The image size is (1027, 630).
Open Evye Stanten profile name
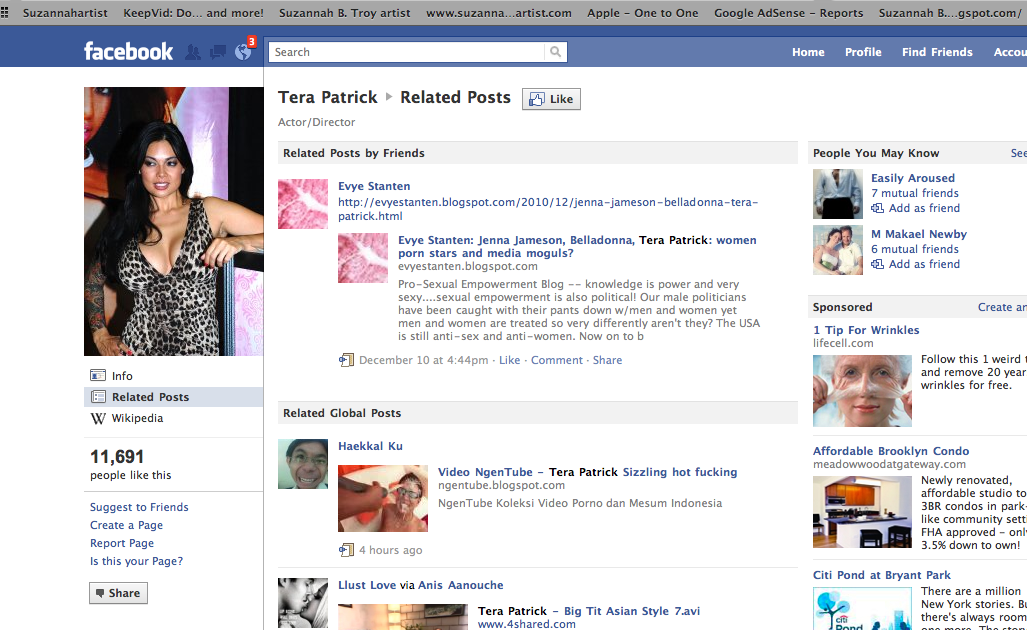tap(374, 186)
